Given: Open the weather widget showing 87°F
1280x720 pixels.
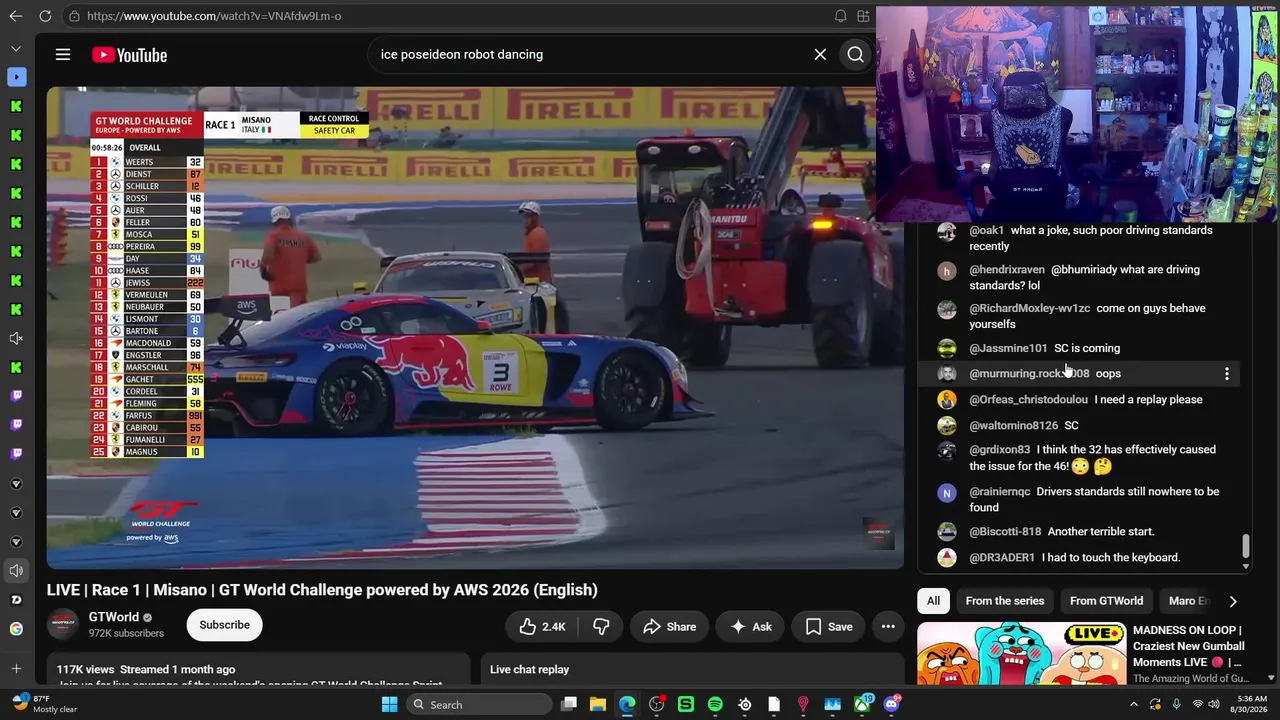Looking at the screenshot, I should [43, 704].
